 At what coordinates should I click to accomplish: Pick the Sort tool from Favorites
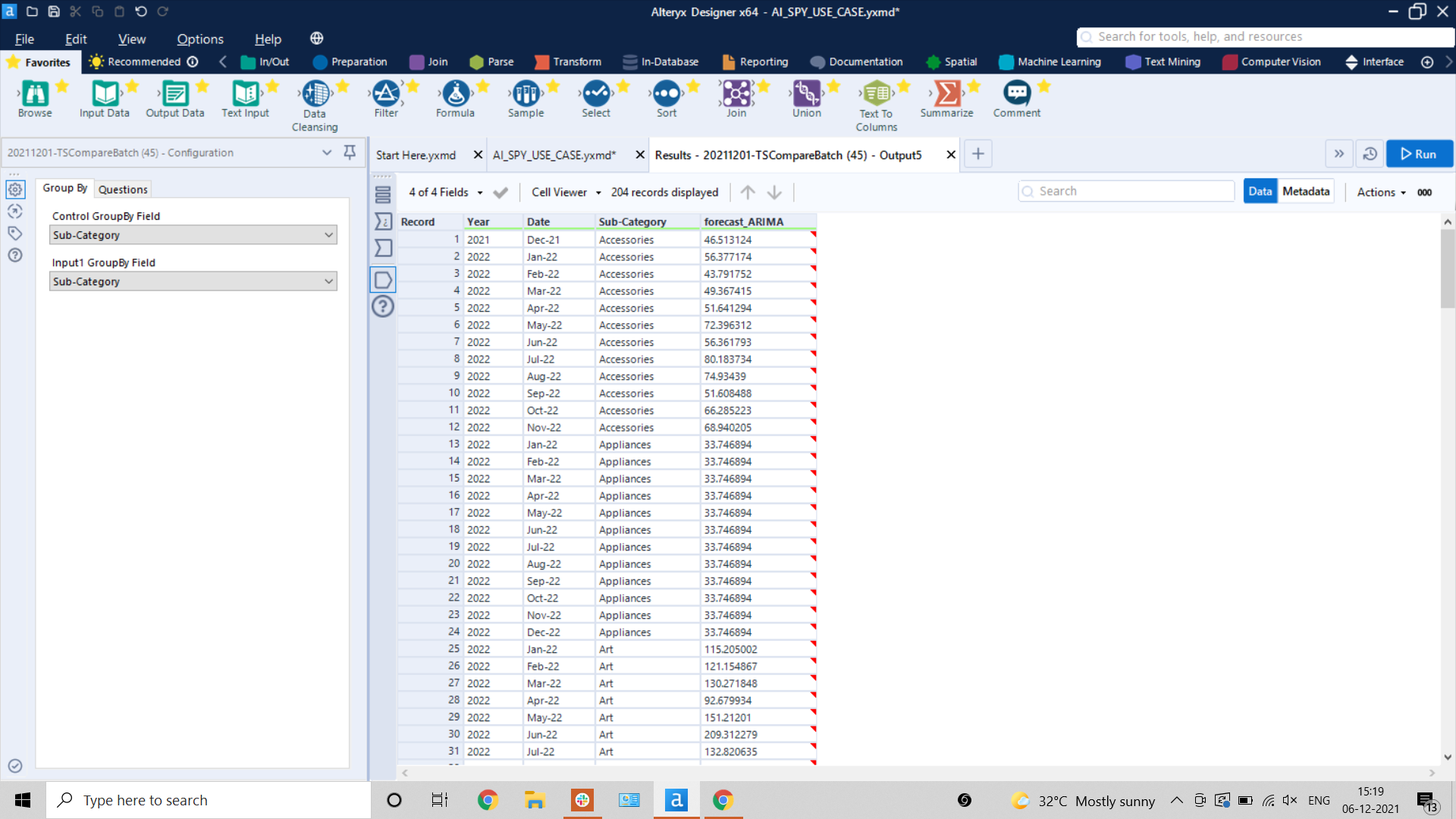coord(666,97)
